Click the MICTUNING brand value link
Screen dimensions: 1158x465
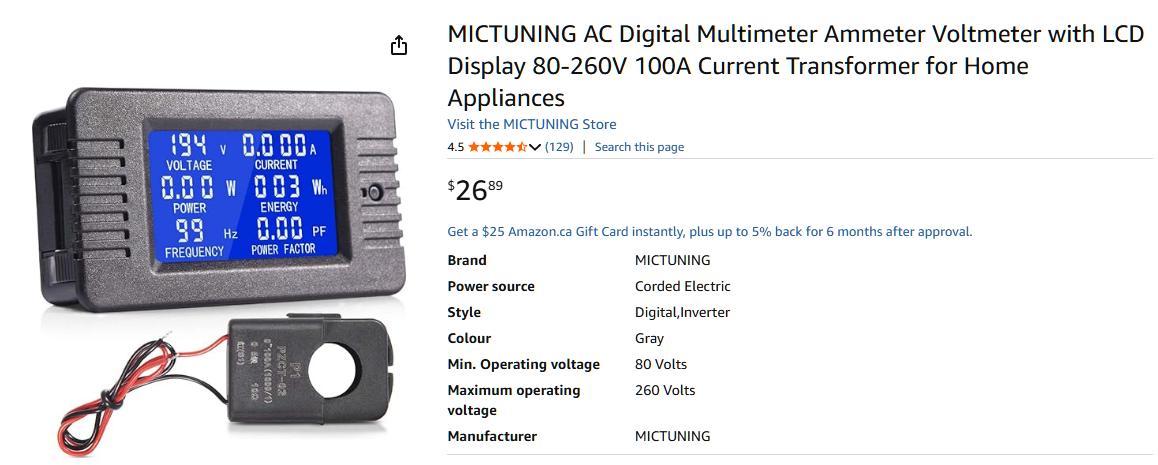[x=672, y=261]
